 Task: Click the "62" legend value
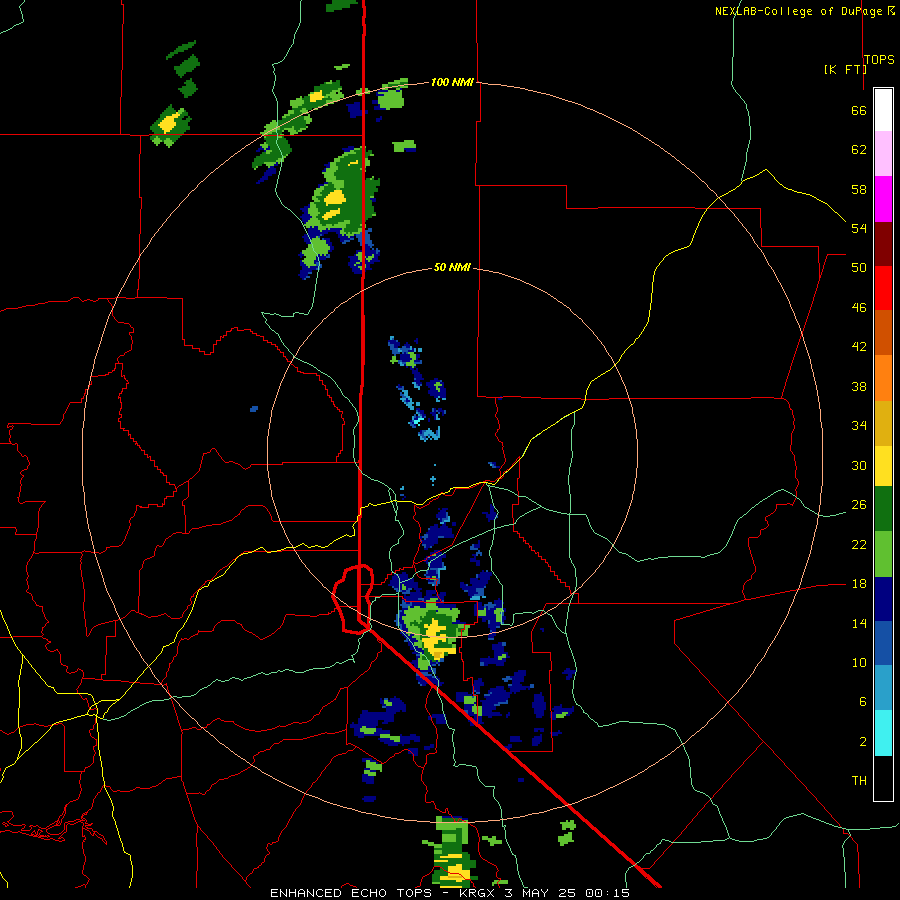pyautogui.click(x=859, y=150)
